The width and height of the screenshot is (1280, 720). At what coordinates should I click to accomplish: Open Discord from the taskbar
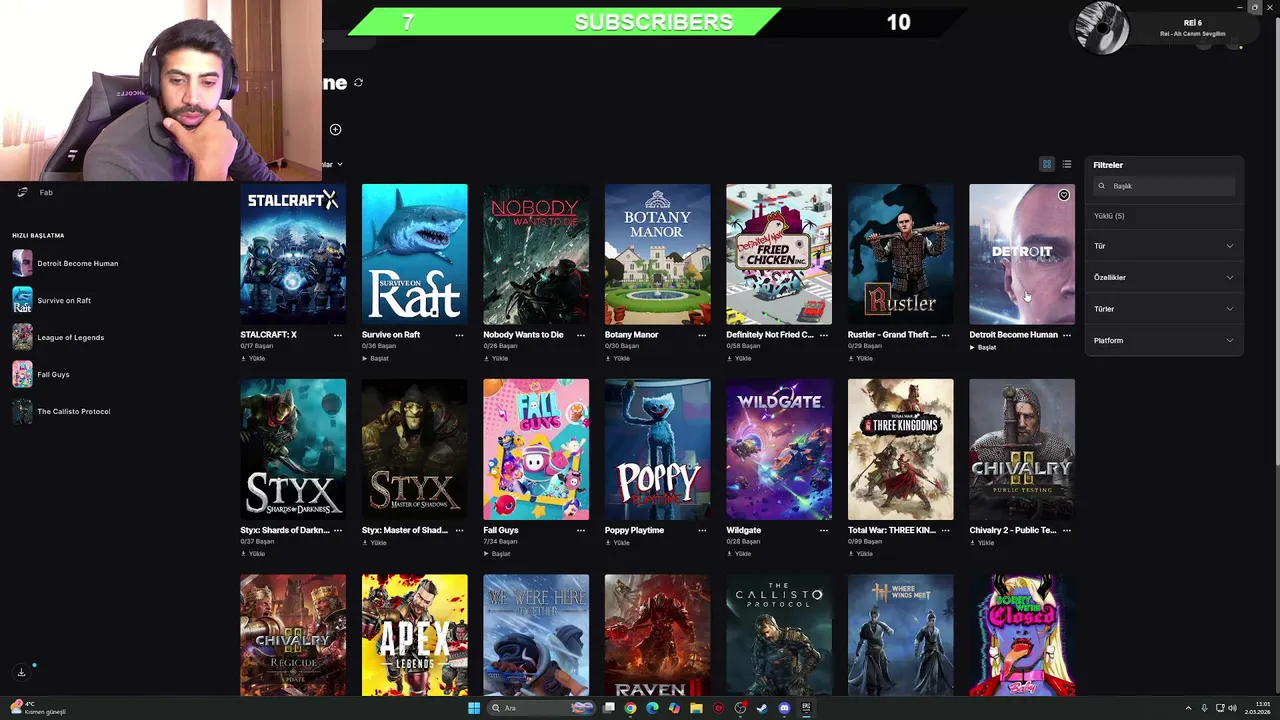[784, 708]
